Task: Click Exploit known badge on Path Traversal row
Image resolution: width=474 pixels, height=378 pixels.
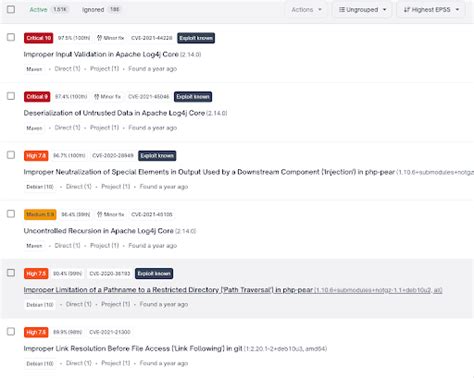Action: click(x=154, y=273)
